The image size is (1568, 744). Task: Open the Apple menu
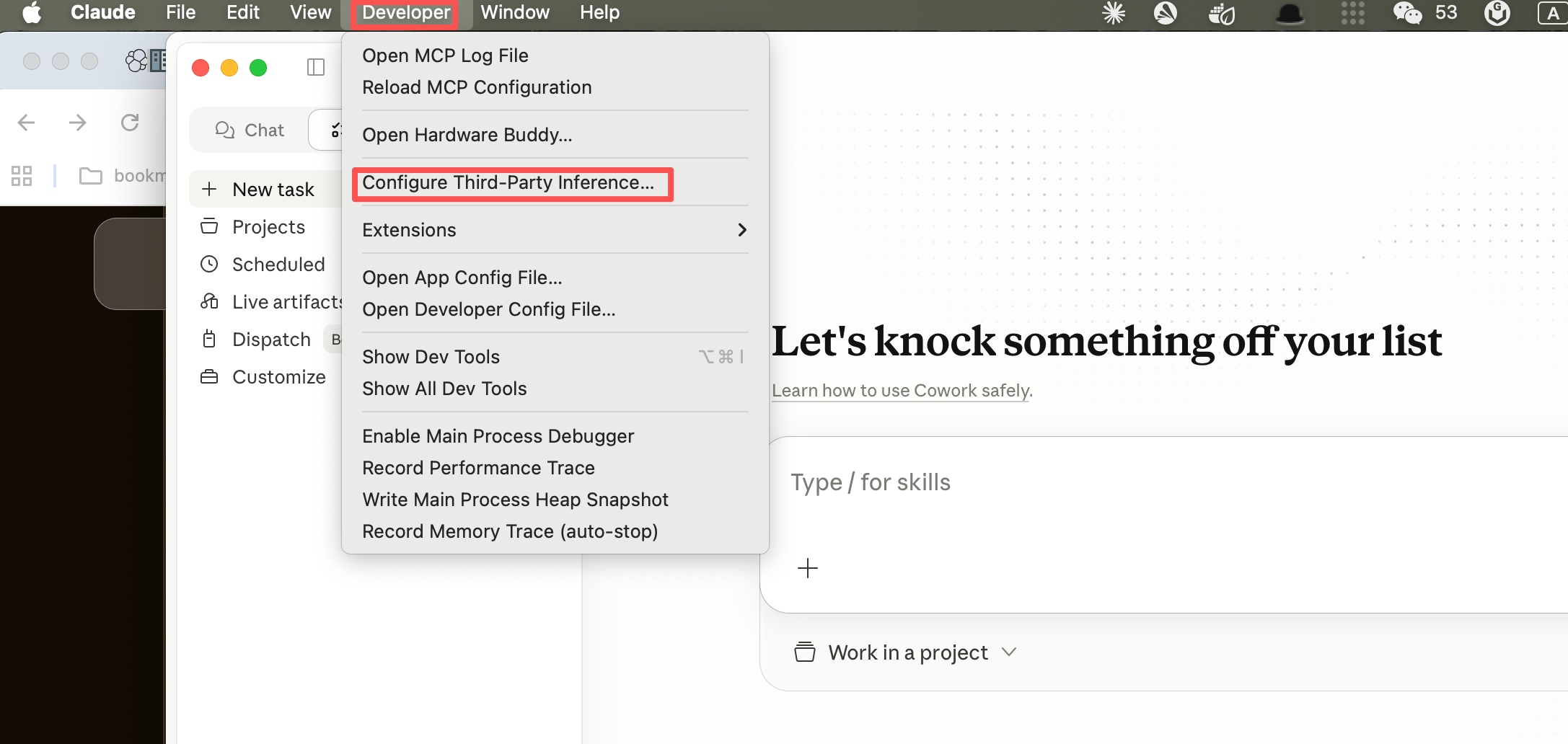tap(32, 12)
